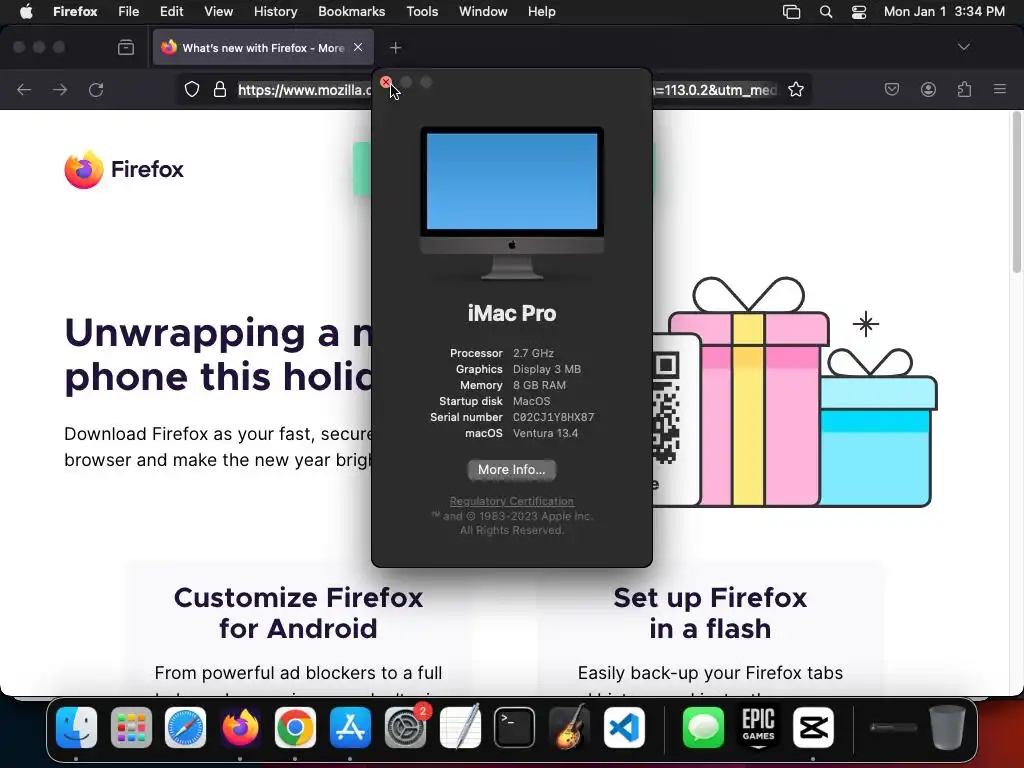This screenshot has width=1024, height=768.
Task: Open the Trash in the Dock
Action: (947, 727)
